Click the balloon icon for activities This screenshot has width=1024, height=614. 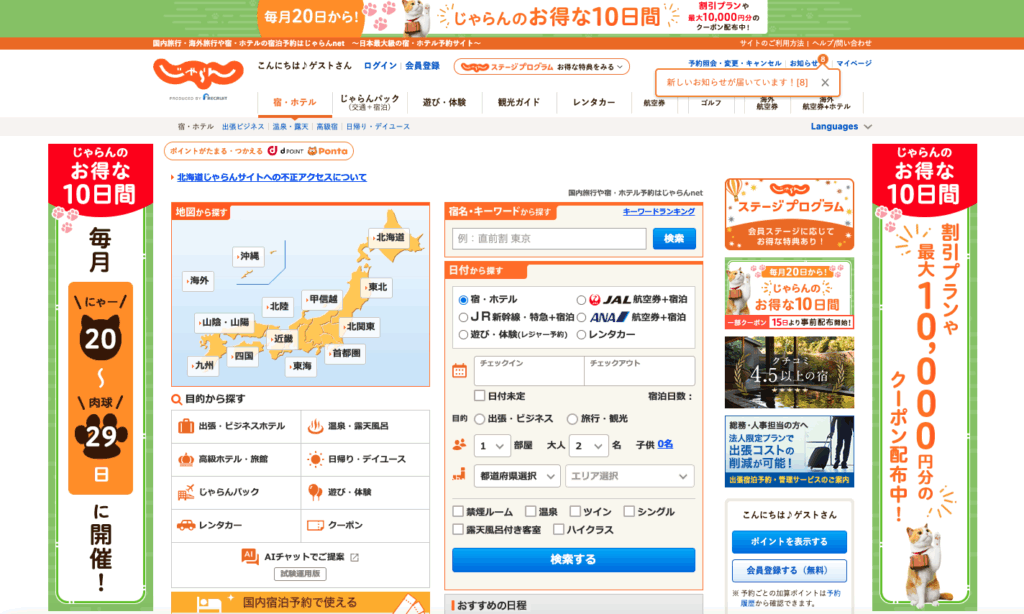click(315, 493)
